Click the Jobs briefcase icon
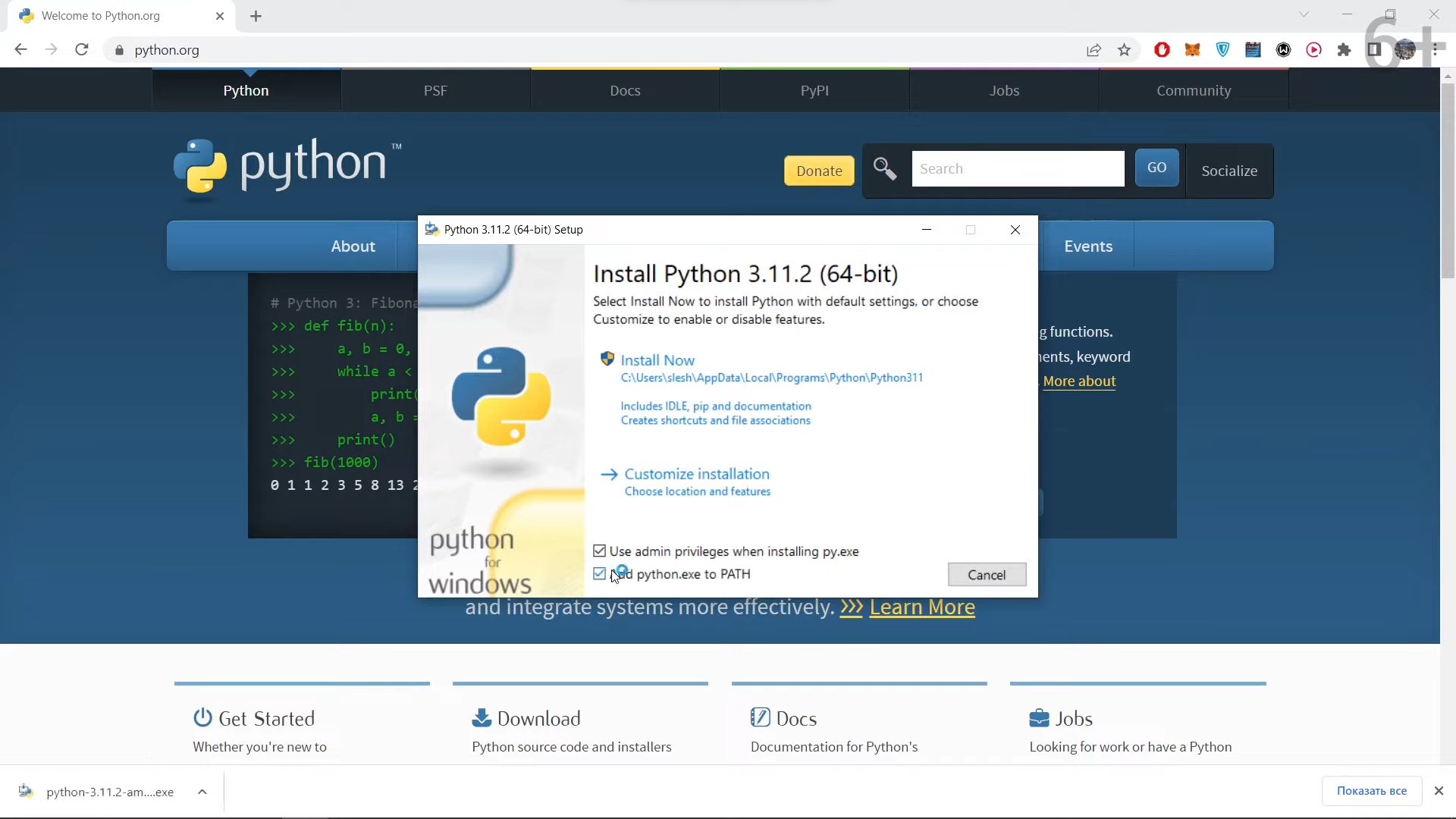Image resolution: width=1456 pixels, height=819 pixels. pos(1039,717)
